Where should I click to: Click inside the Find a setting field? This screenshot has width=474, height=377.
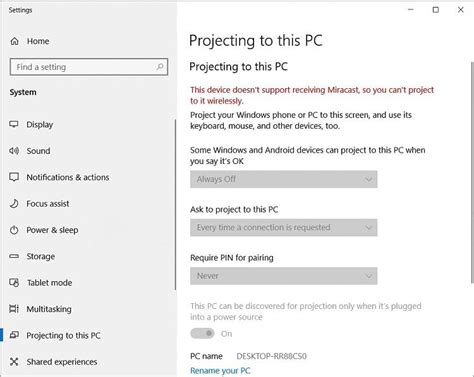[x=89, y=67]
